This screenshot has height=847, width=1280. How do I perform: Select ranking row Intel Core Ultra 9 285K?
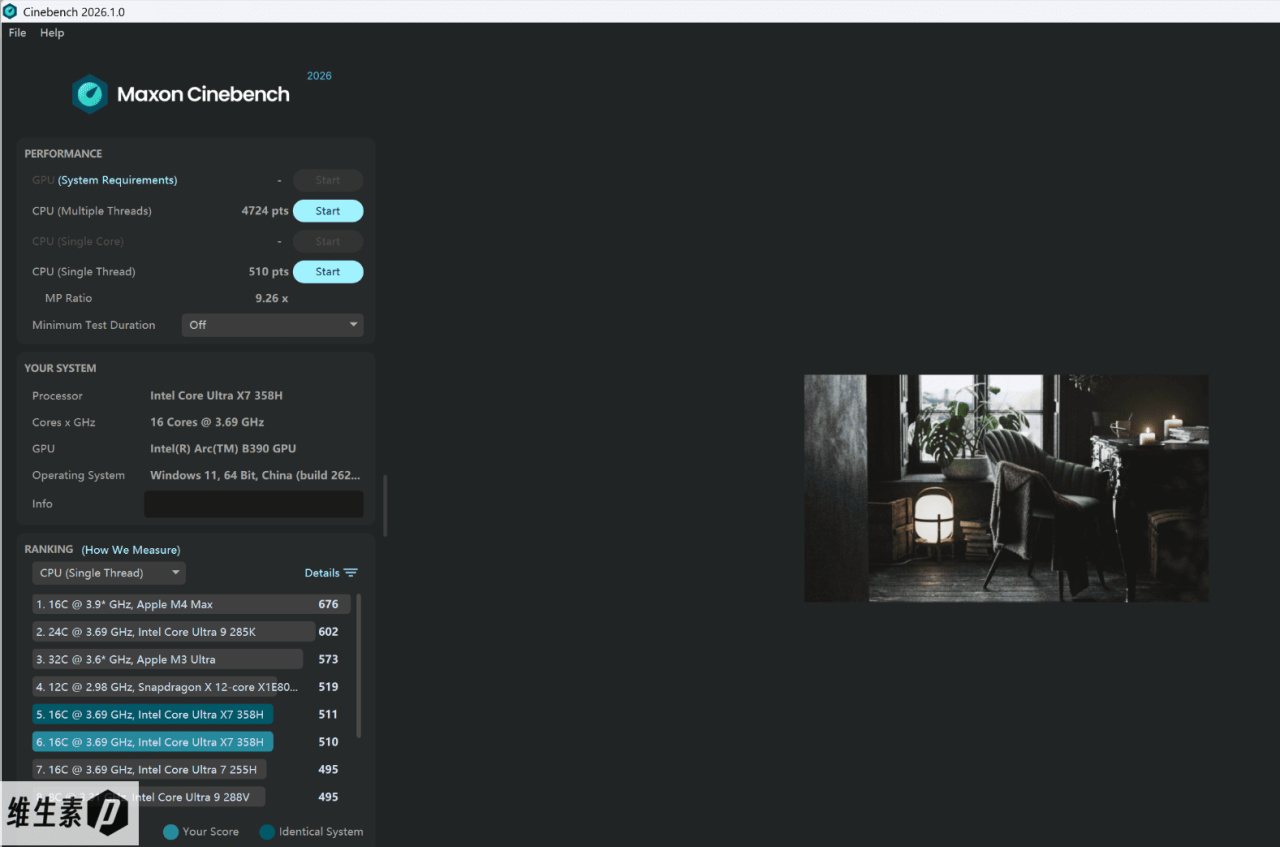pos(174,632)
